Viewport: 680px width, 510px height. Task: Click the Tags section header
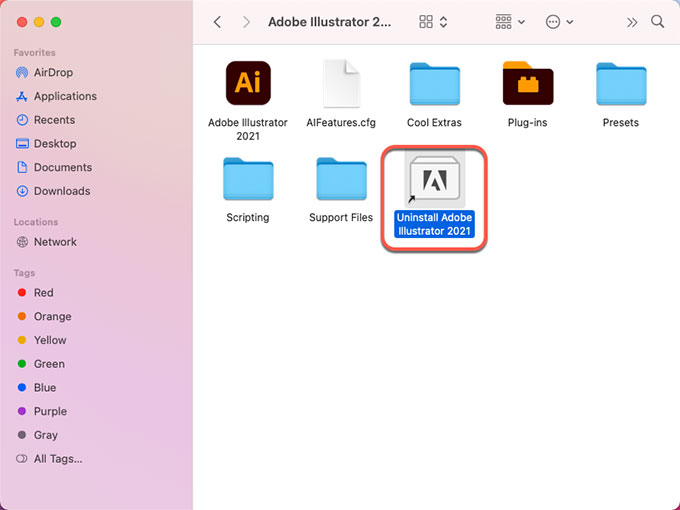(x=24, y=273)
